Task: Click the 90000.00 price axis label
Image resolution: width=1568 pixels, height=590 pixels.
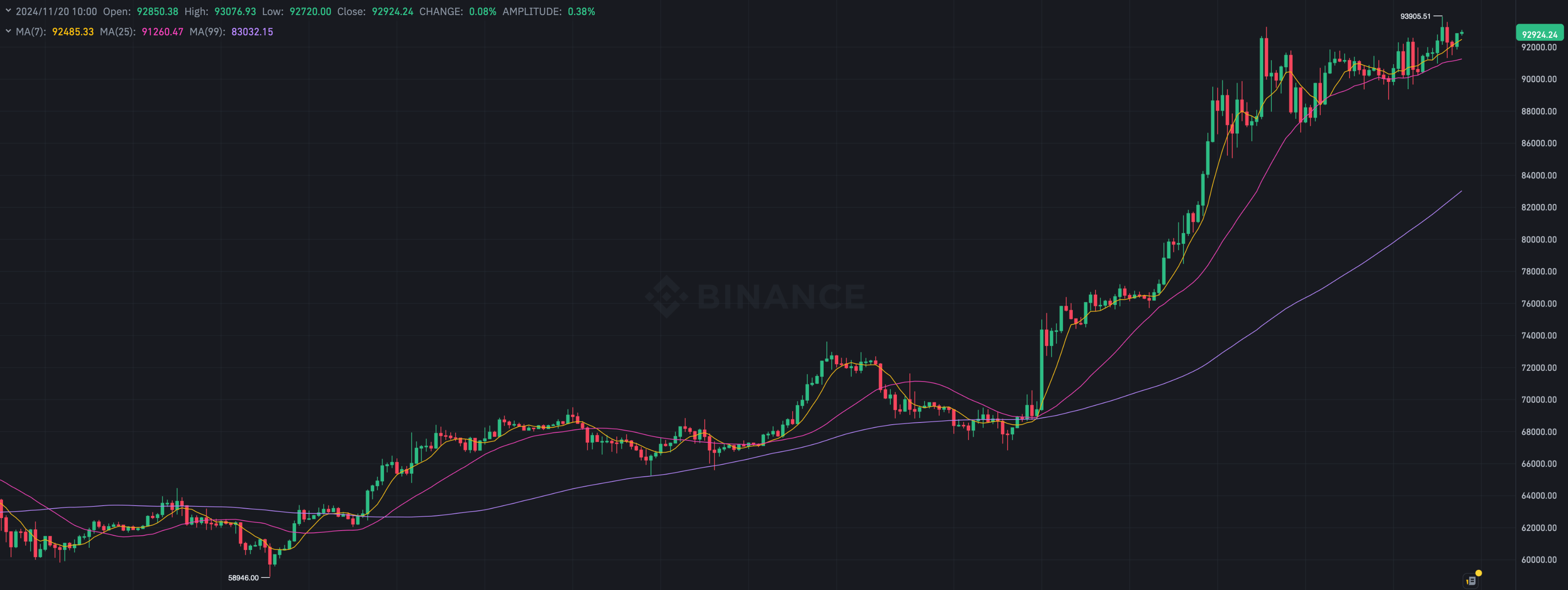Action: [x=1539, y=79]
